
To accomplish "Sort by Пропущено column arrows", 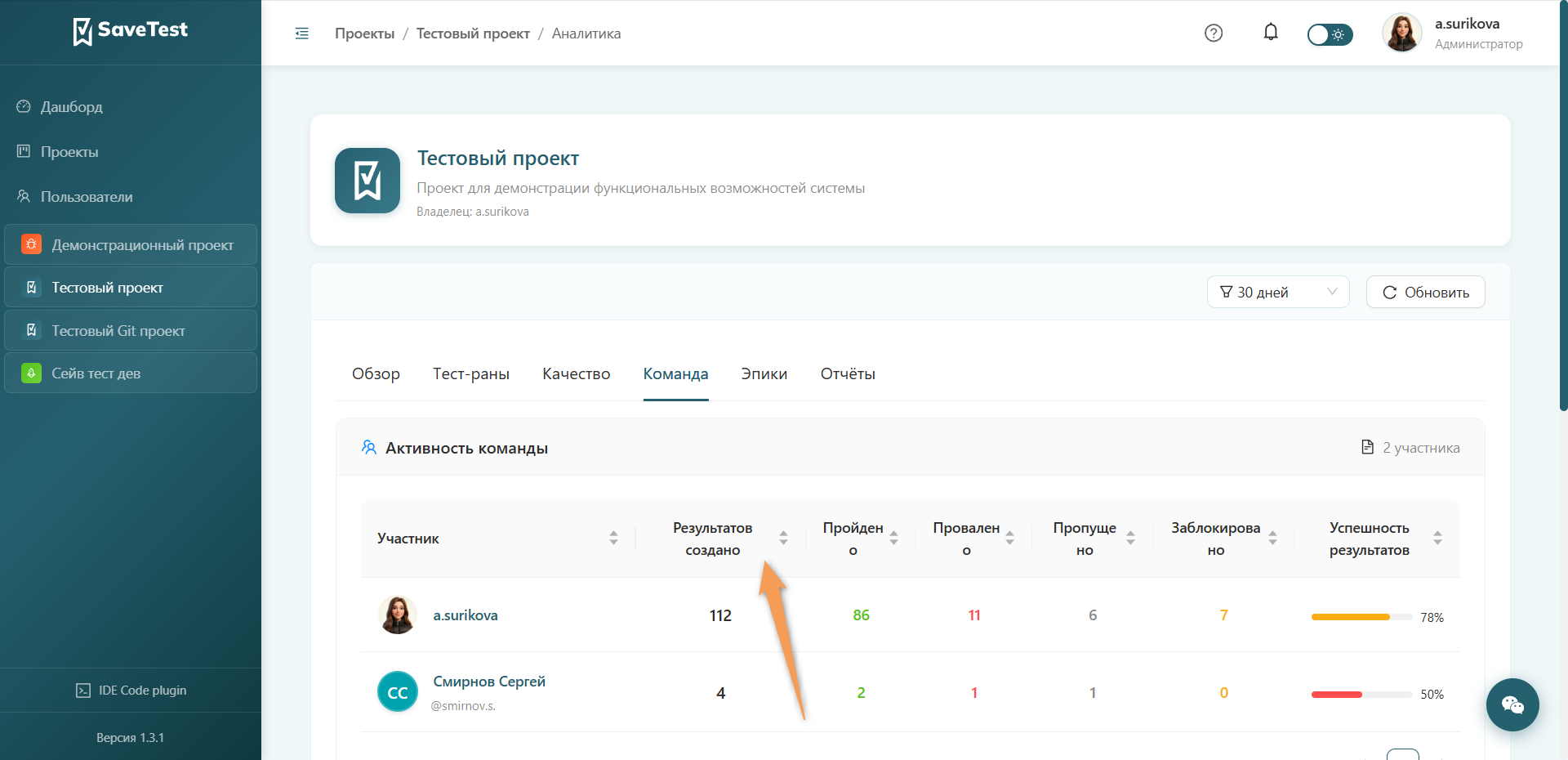I will 1130,538.
